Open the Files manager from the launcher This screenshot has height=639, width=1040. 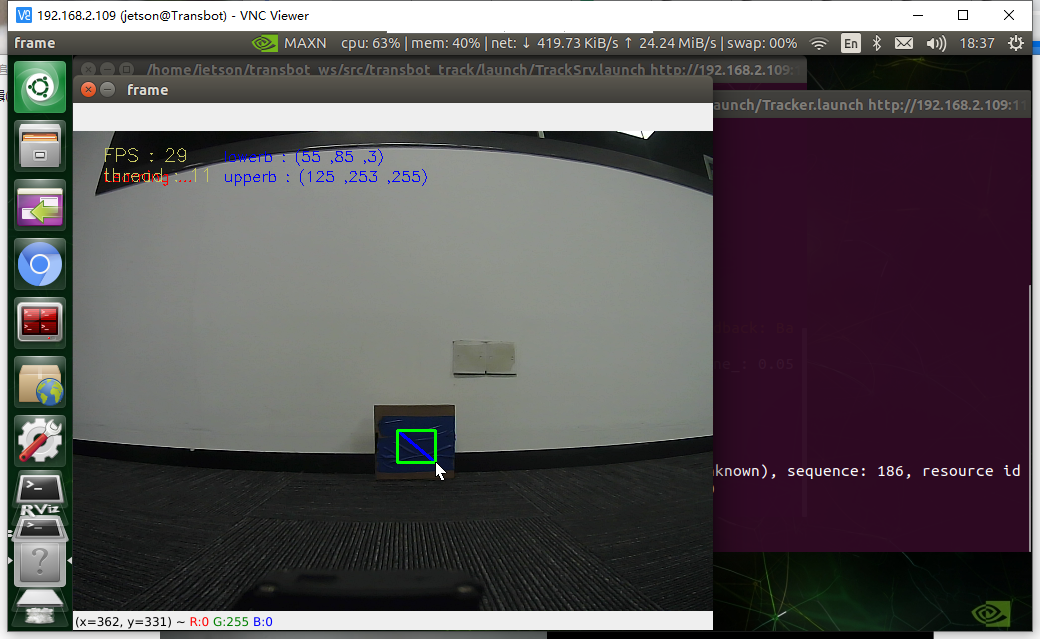click(40, 146)
